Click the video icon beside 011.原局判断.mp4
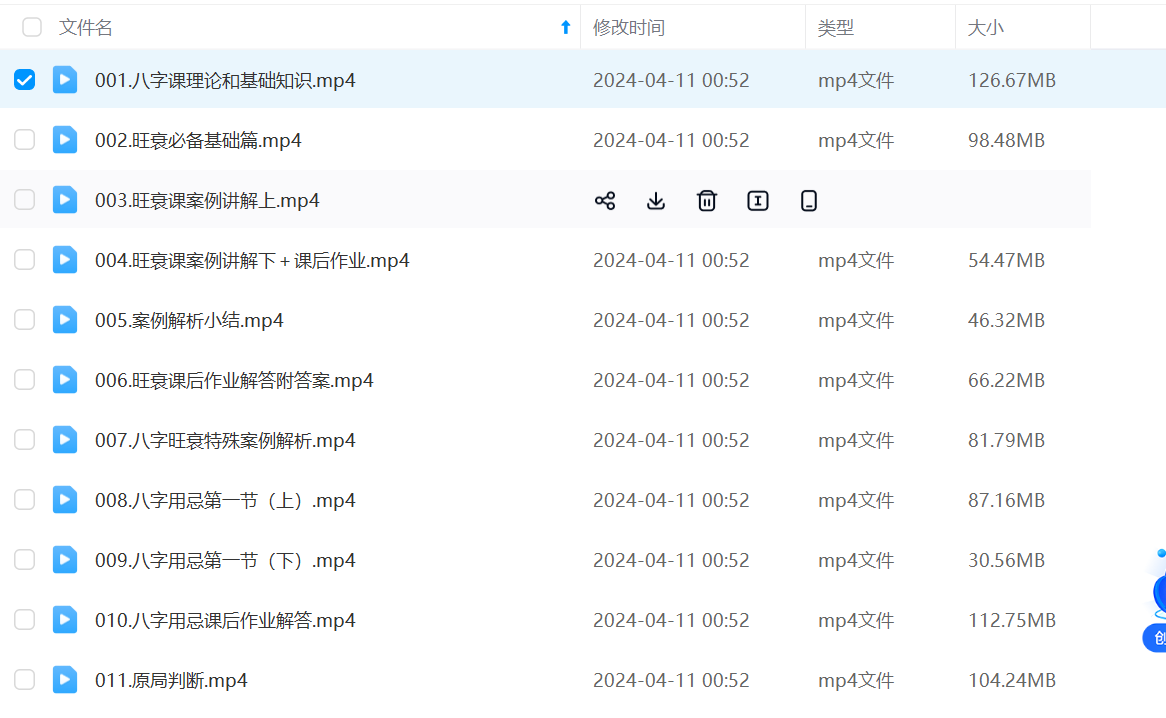Screen dimensions: 1166x718 (x=65, y=680)
